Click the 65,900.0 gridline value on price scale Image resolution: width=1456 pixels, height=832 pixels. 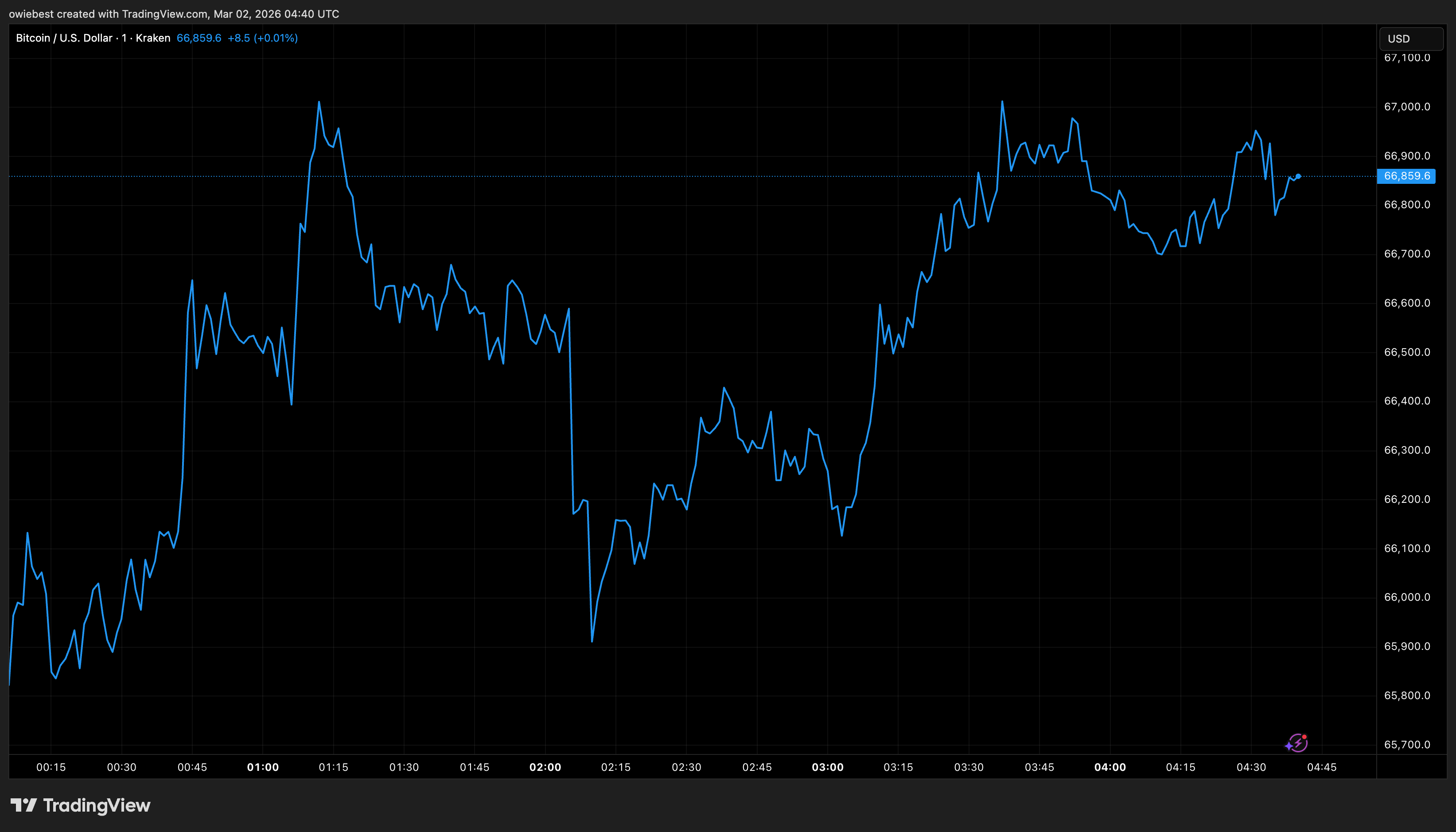coord(1406,646)
